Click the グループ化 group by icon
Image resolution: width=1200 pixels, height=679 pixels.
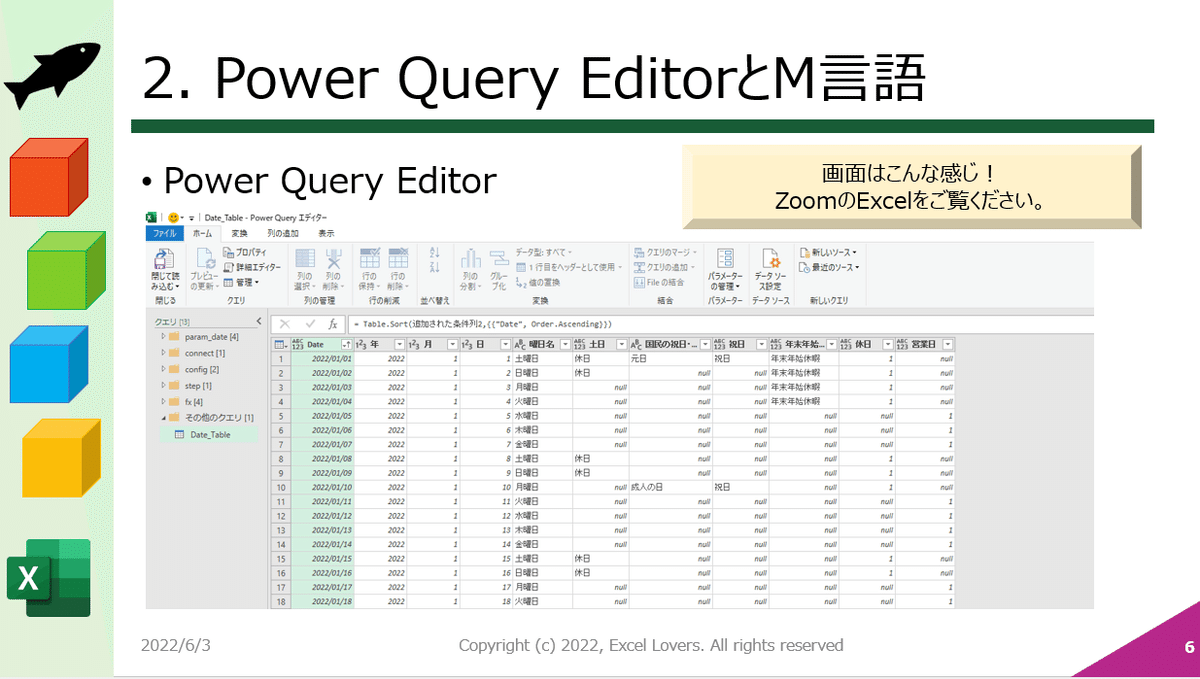pos(499,259)
